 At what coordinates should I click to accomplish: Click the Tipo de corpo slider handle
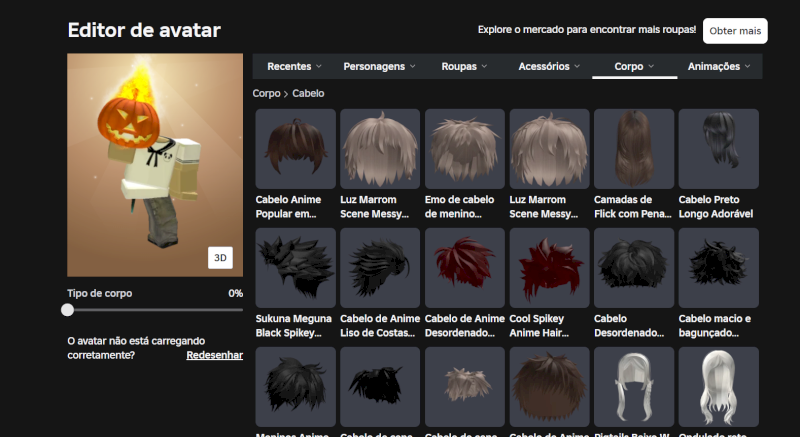(x=67, y=310)
